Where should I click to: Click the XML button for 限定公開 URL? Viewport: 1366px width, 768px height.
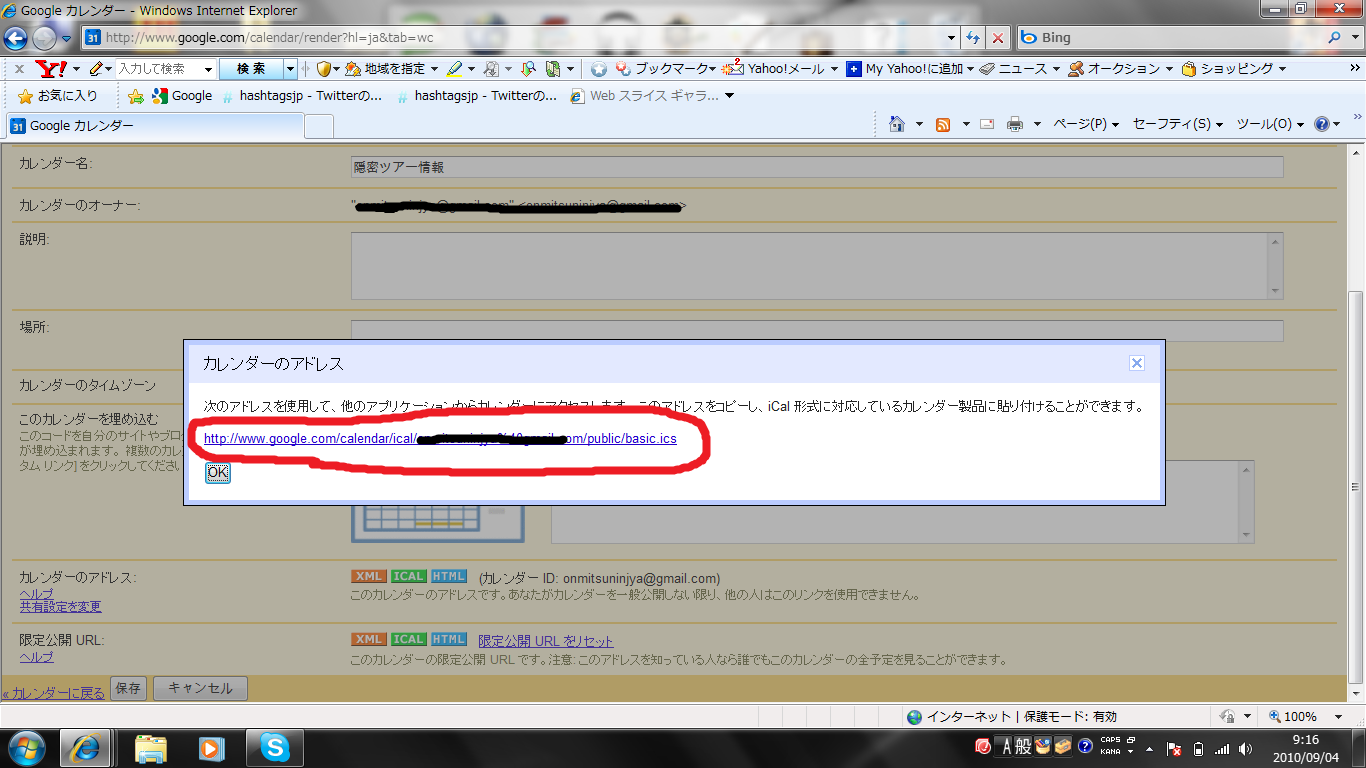coord(369,640)
